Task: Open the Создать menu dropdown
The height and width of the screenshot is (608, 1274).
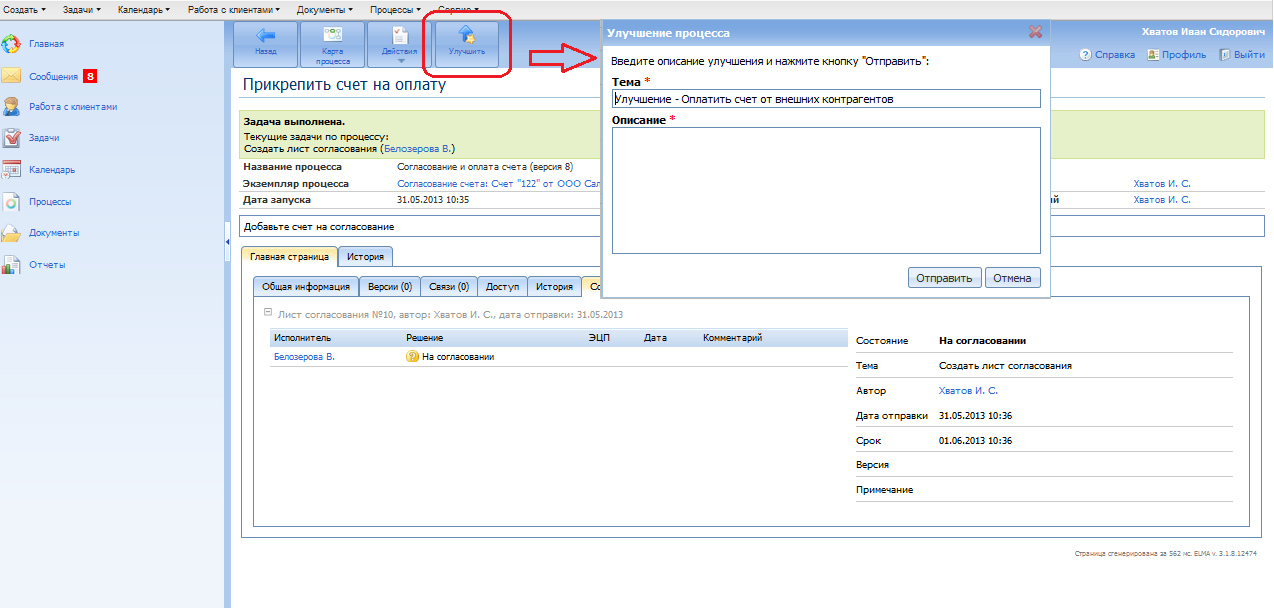Action: (x=25, y=9)
